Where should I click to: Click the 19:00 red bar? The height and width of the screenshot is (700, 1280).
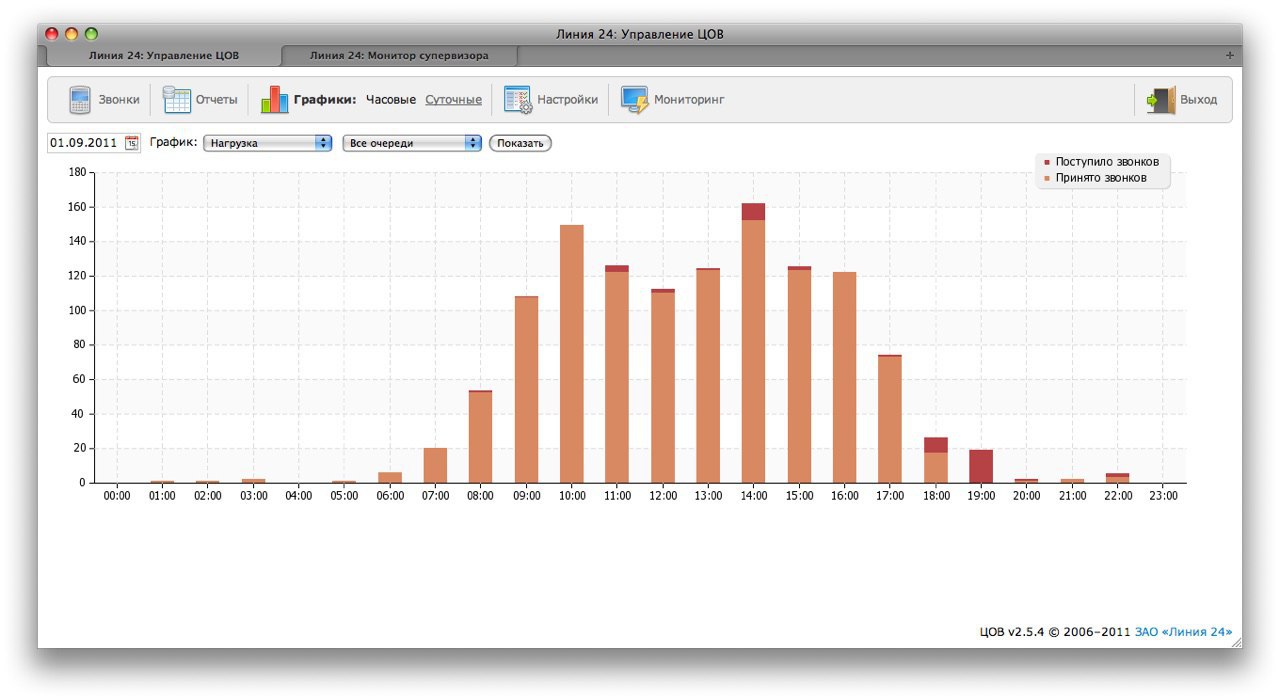[x=981, y=466]
